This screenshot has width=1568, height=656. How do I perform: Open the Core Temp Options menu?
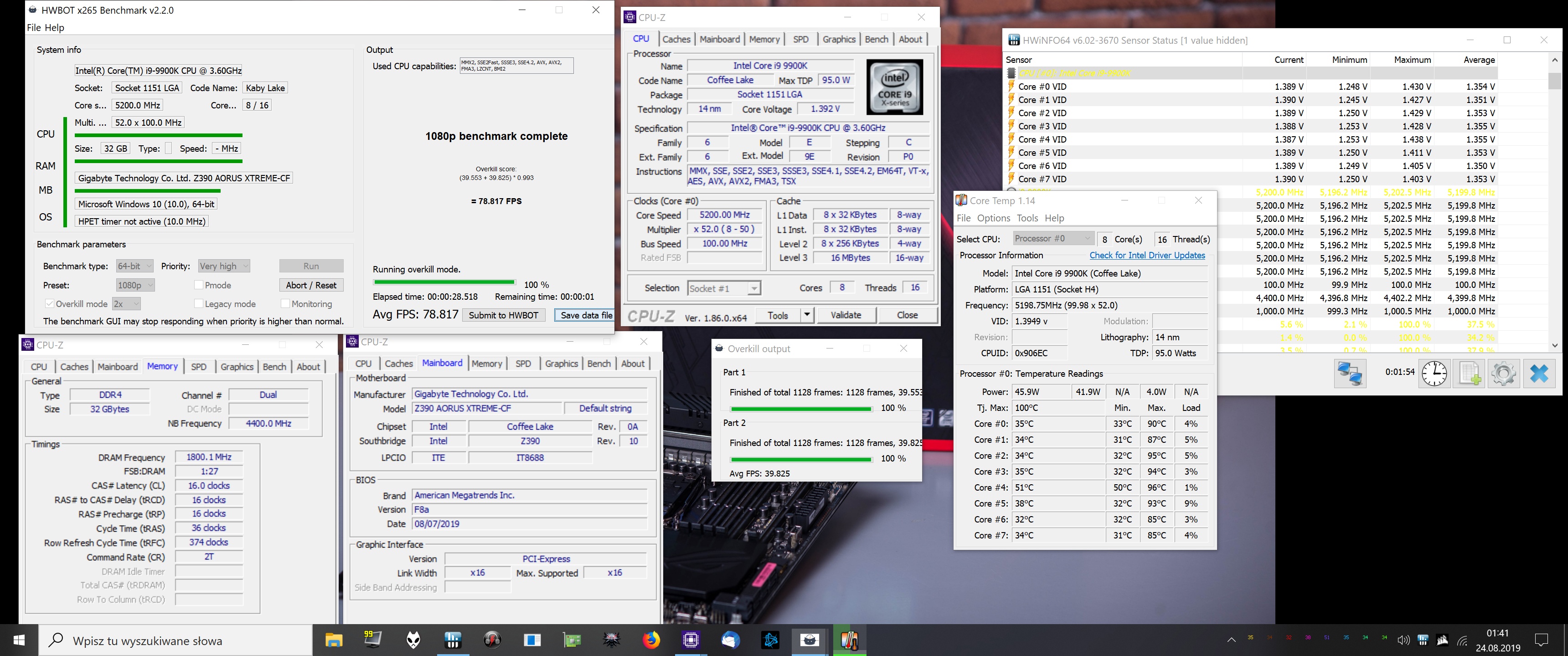(x=993, y=218)
